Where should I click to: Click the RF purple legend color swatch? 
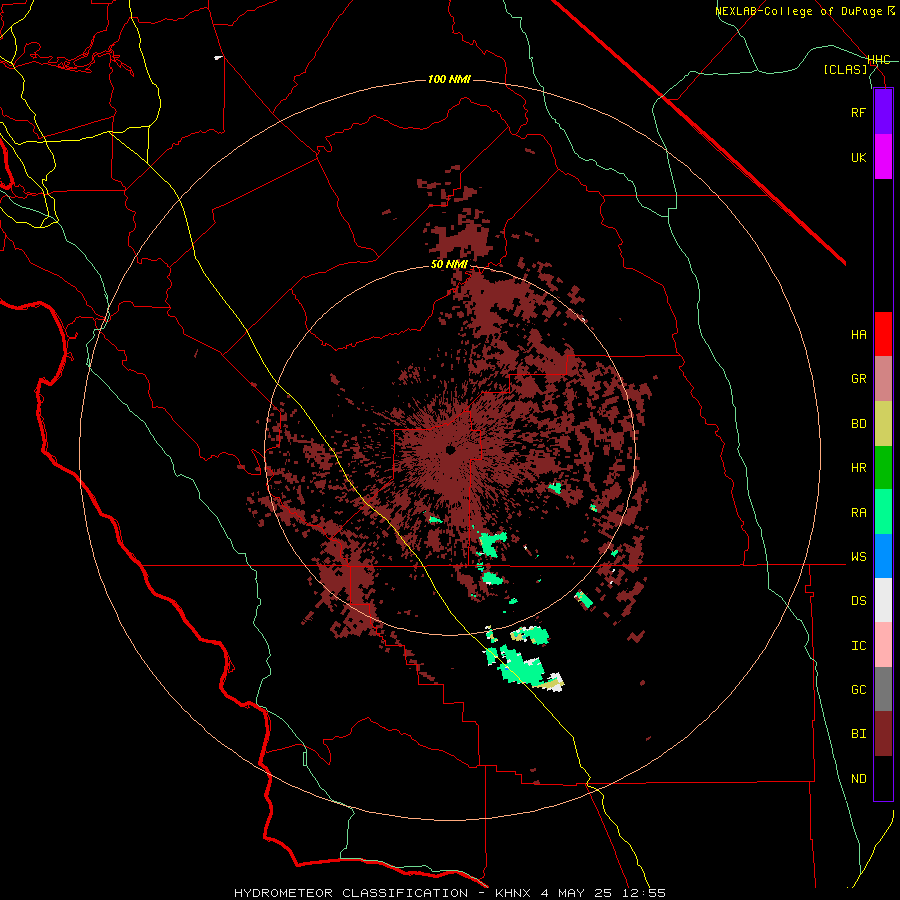pos(883,112)
